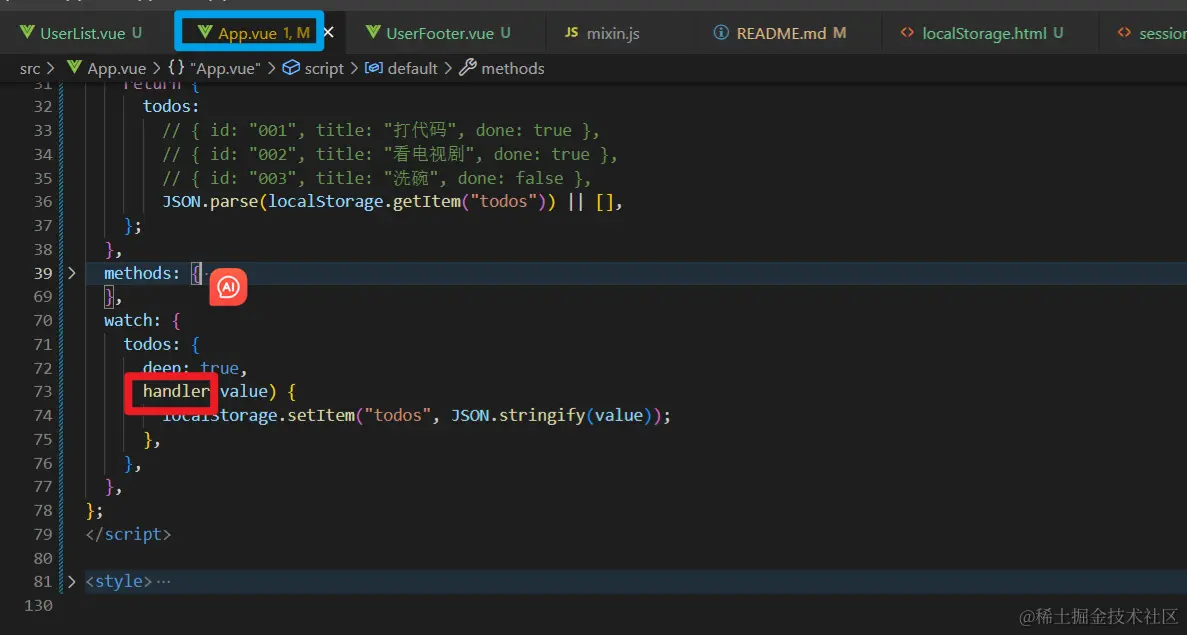Click the HTML icon on localStorage.html tab
The image size is (1187, 635).
tap(907, 33)
